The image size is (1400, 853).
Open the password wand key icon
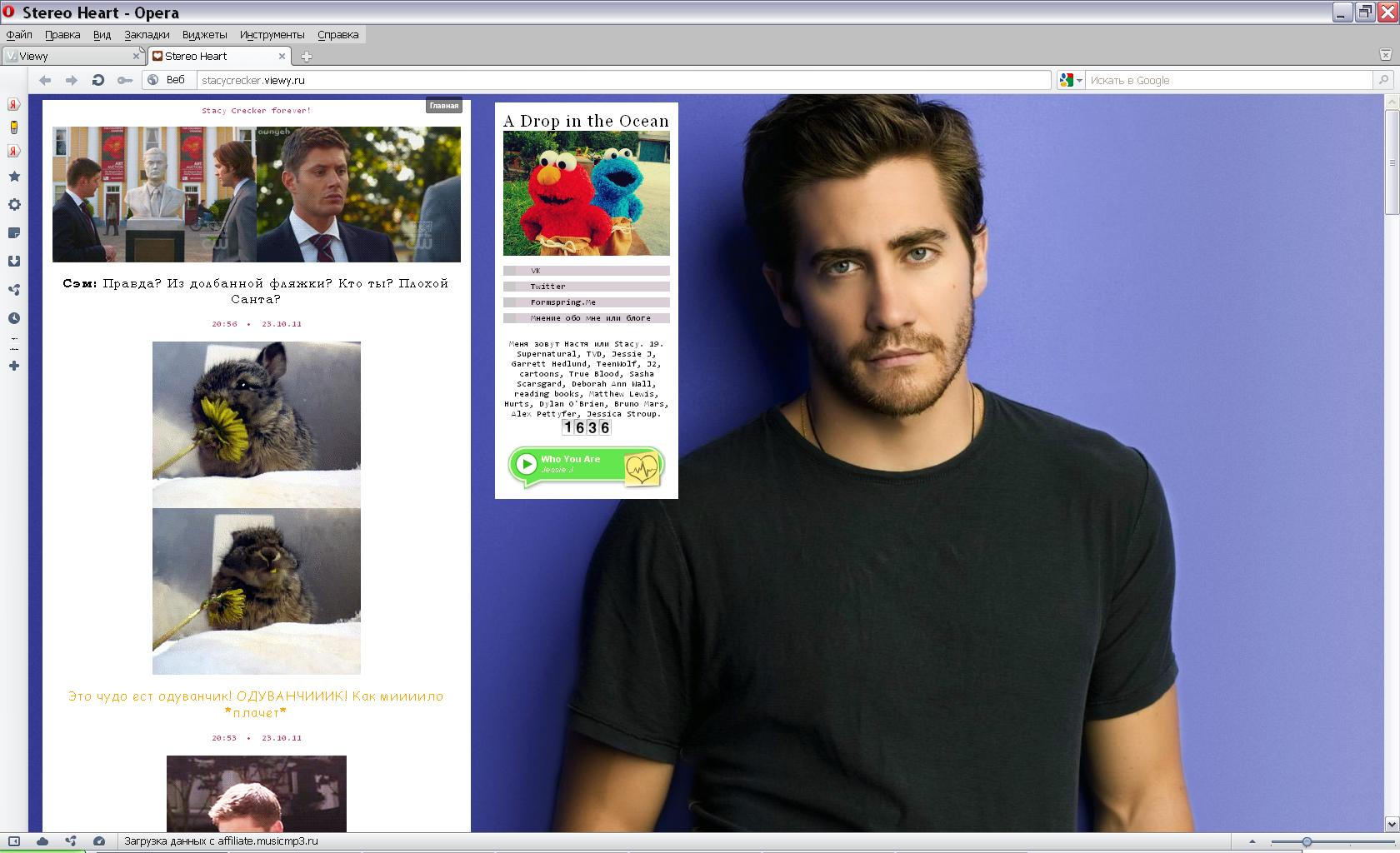tap(124, 80)
